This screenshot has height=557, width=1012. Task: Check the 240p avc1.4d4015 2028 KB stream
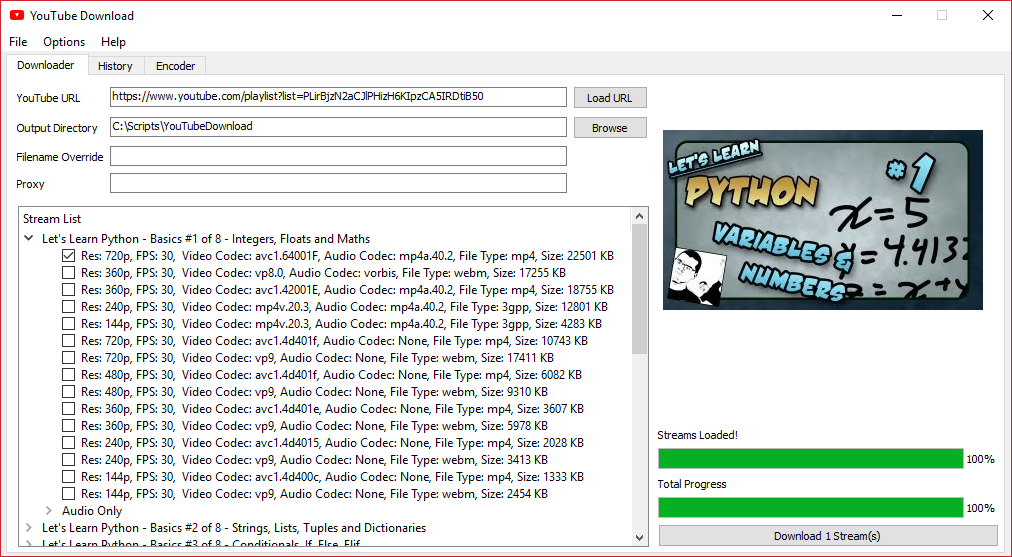(x=68, y=443)
